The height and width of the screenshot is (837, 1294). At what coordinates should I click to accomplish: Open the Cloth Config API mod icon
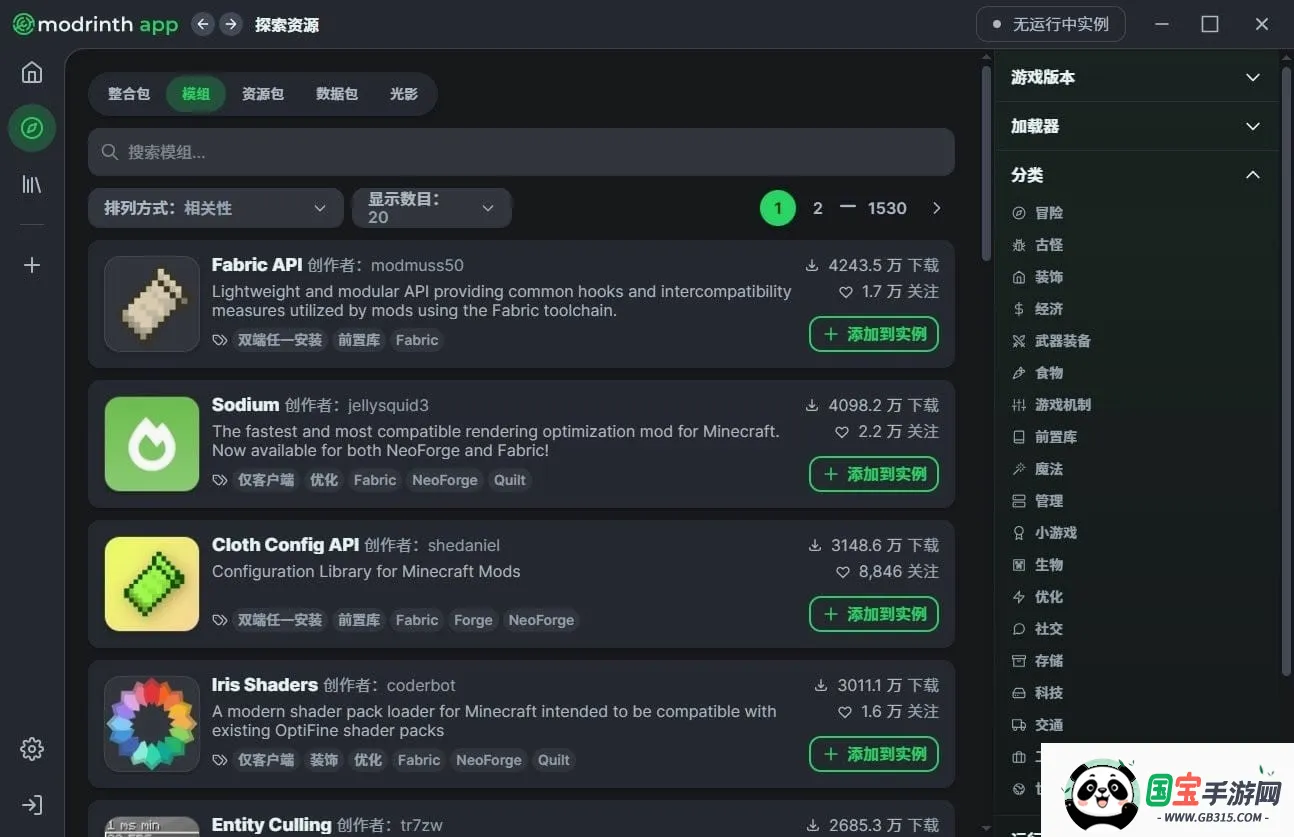pyautogui.click(x=152, y=584)
